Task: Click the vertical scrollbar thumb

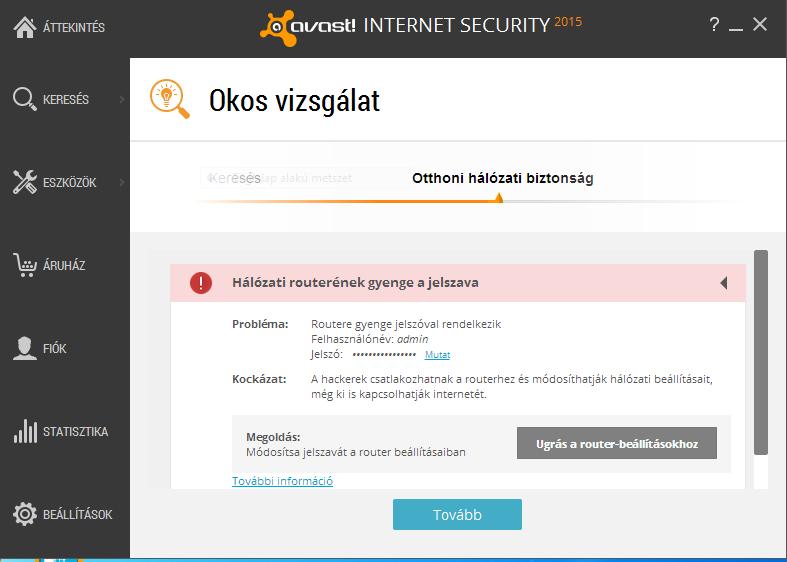Action: pyautogui.click(x=760, y=352)
